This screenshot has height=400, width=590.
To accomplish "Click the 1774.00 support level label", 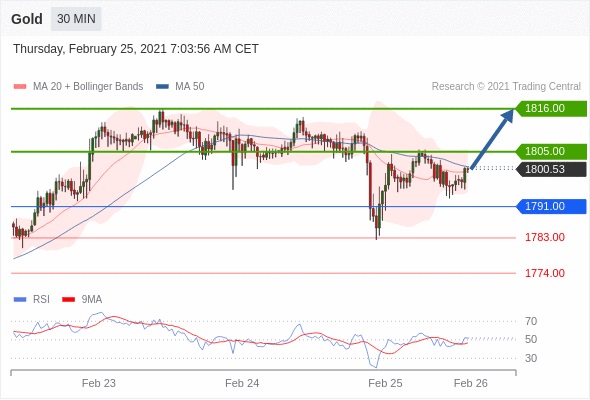I will [x=545, y=273].
